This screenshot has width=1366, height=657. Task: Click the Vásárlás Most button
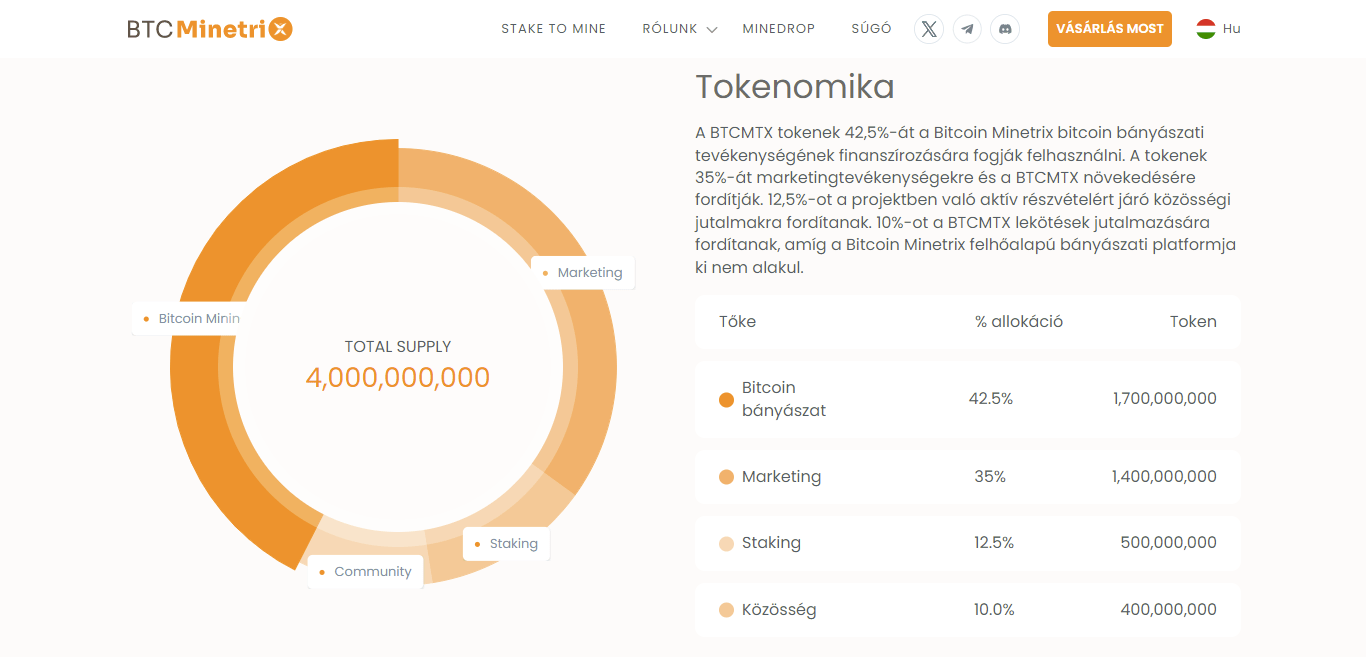(x=1110, y=29)
